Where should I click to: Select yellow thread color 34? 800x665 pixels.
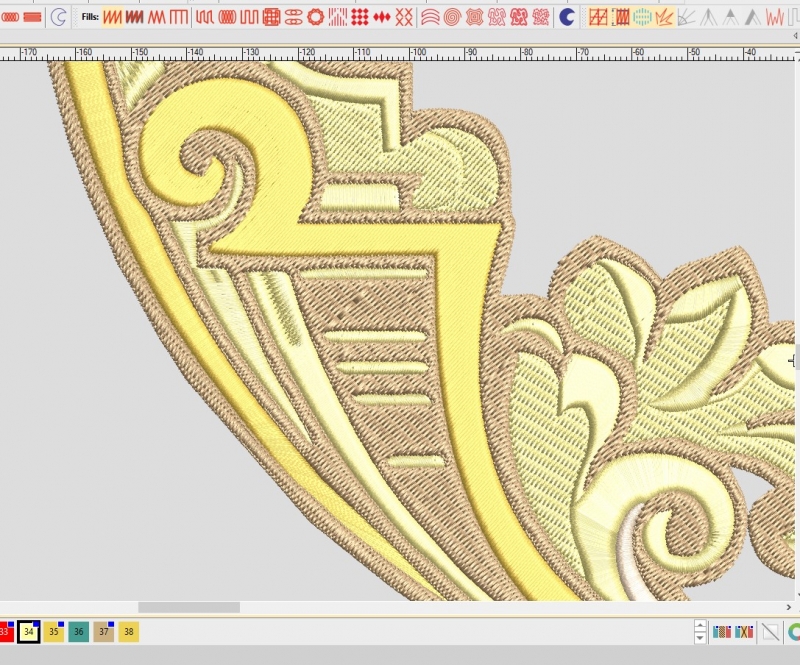tap(29, 632)
